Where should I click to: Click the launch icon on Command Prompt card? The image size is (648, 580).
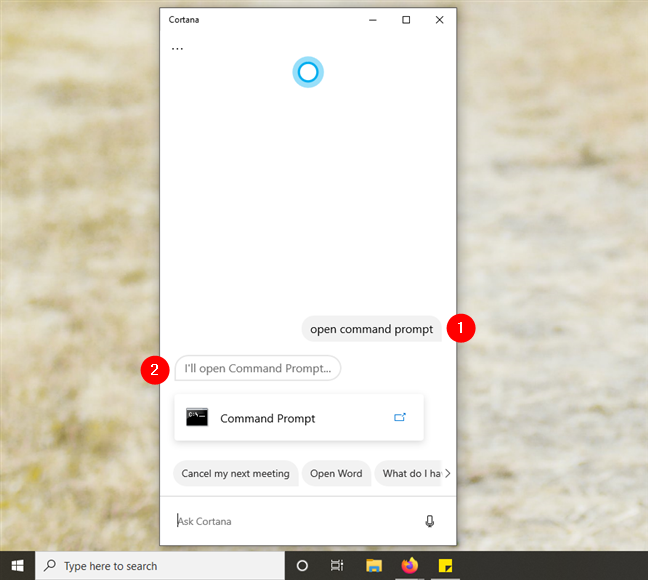[400, 417]
